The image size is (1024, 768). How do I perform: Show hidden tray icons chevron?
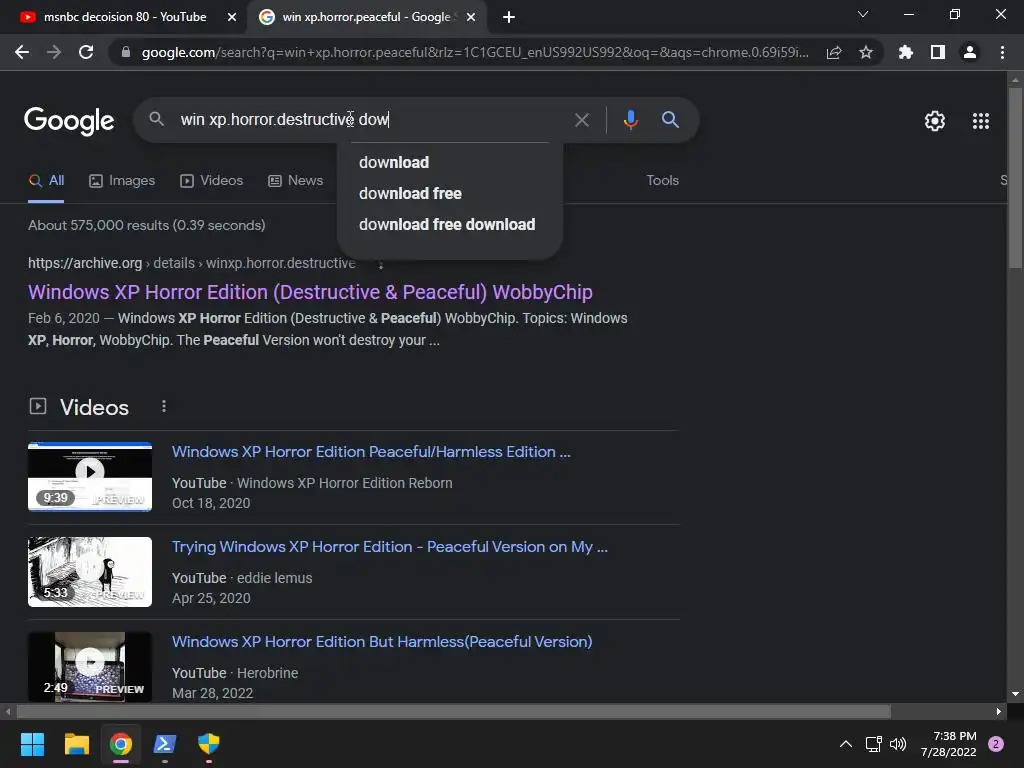tap(846, 744)
